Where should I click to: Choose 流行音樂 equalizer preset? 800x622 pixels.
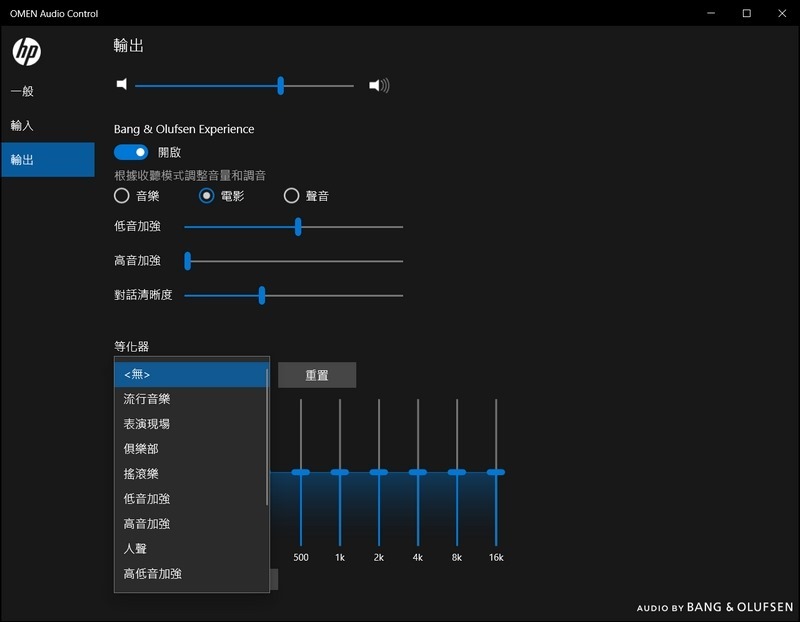pos(191,399)
